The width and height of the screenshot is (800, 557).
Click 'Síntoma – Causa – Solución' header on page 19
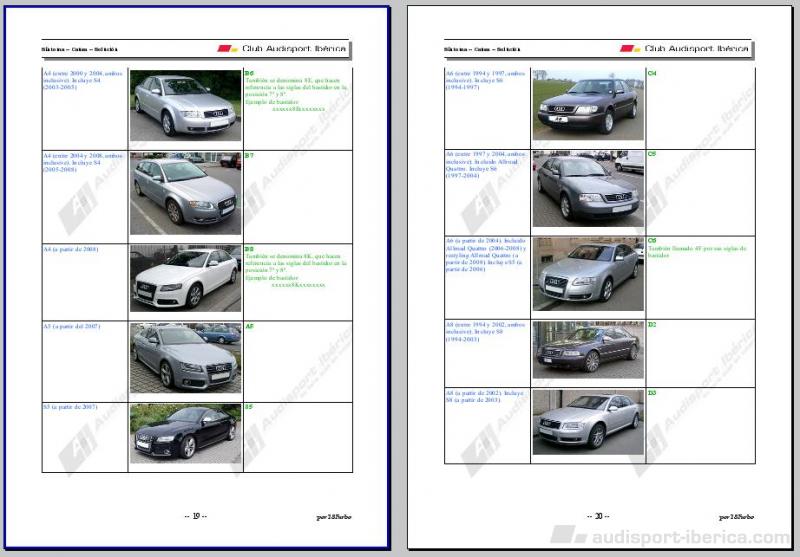pos(80,49)
